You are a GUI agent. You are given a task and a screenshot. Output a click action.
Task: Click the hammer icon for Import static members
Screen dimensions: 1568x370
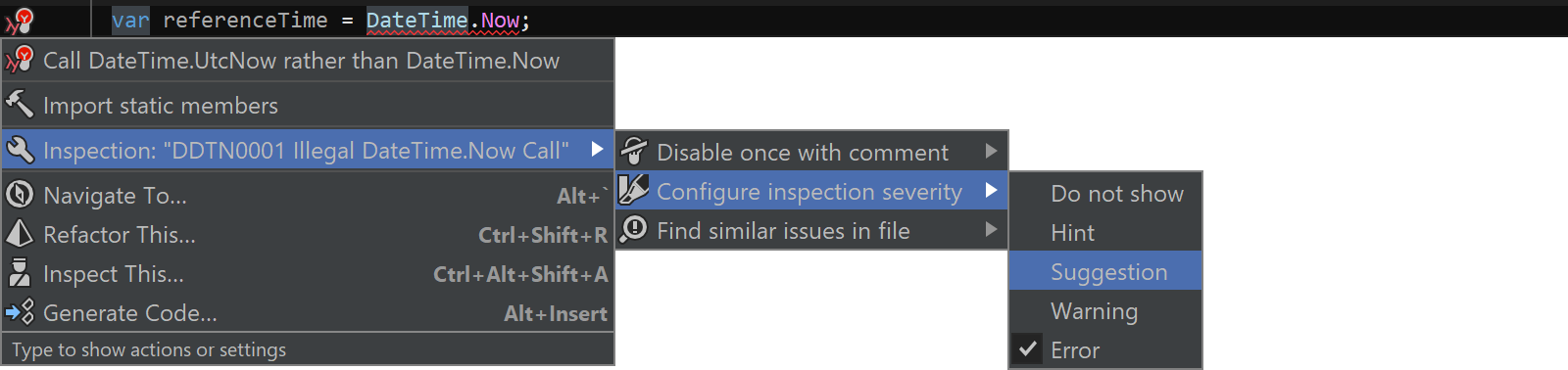(x=20, y=103)
